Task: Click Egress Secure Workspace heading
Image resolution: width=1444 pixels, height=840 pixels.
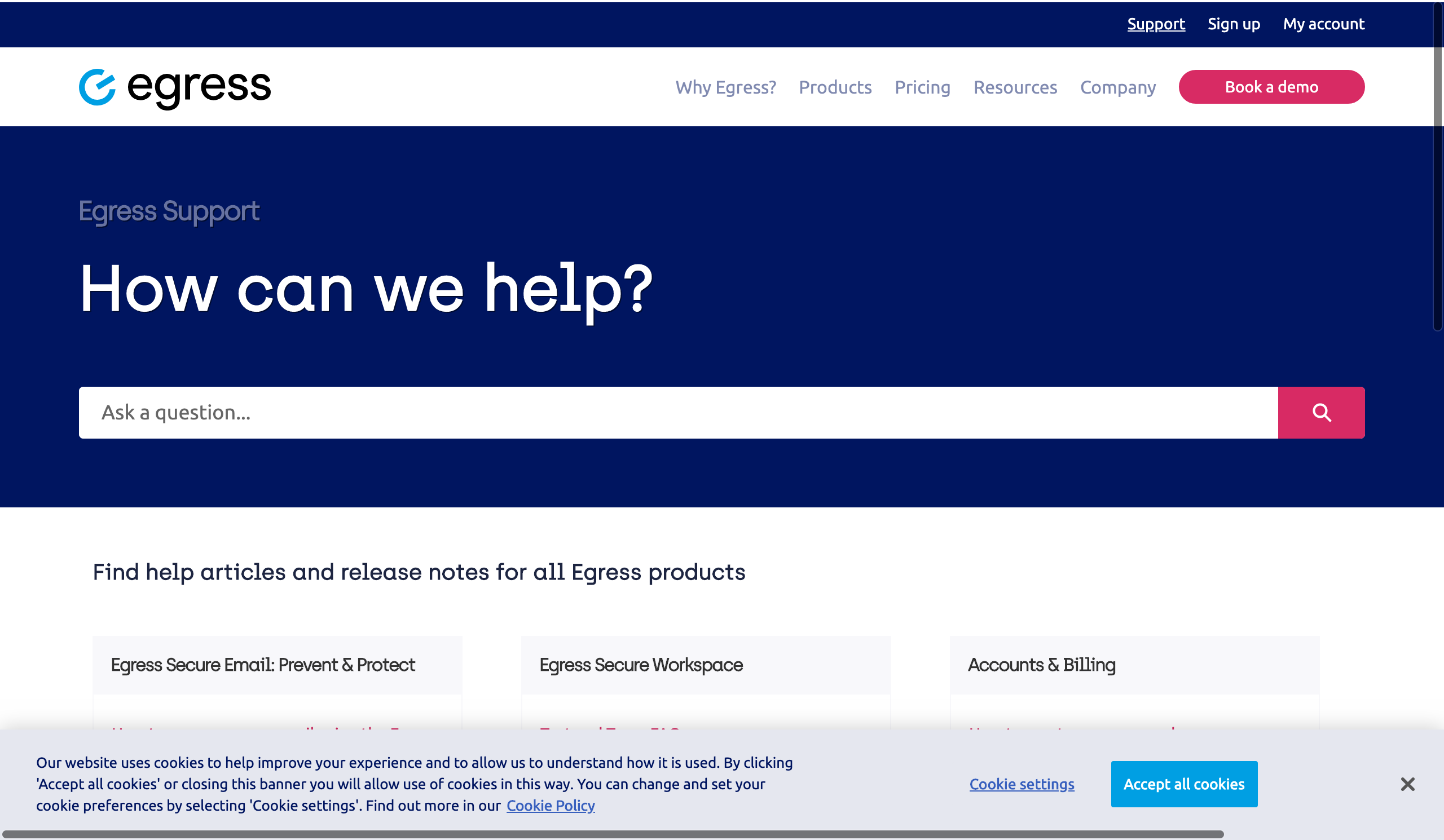Action: pyautogui.click(x=641, y=665)
